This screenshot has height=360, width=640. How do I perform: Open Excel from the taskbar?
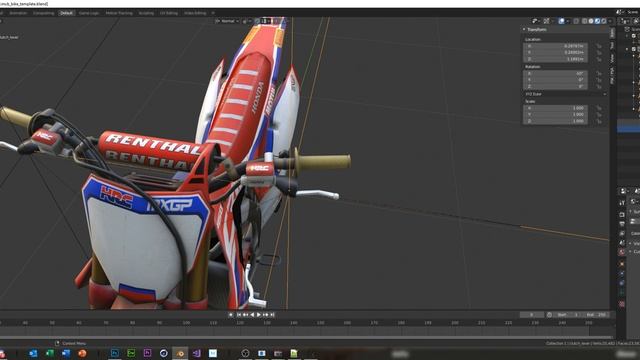pos(49,353)
